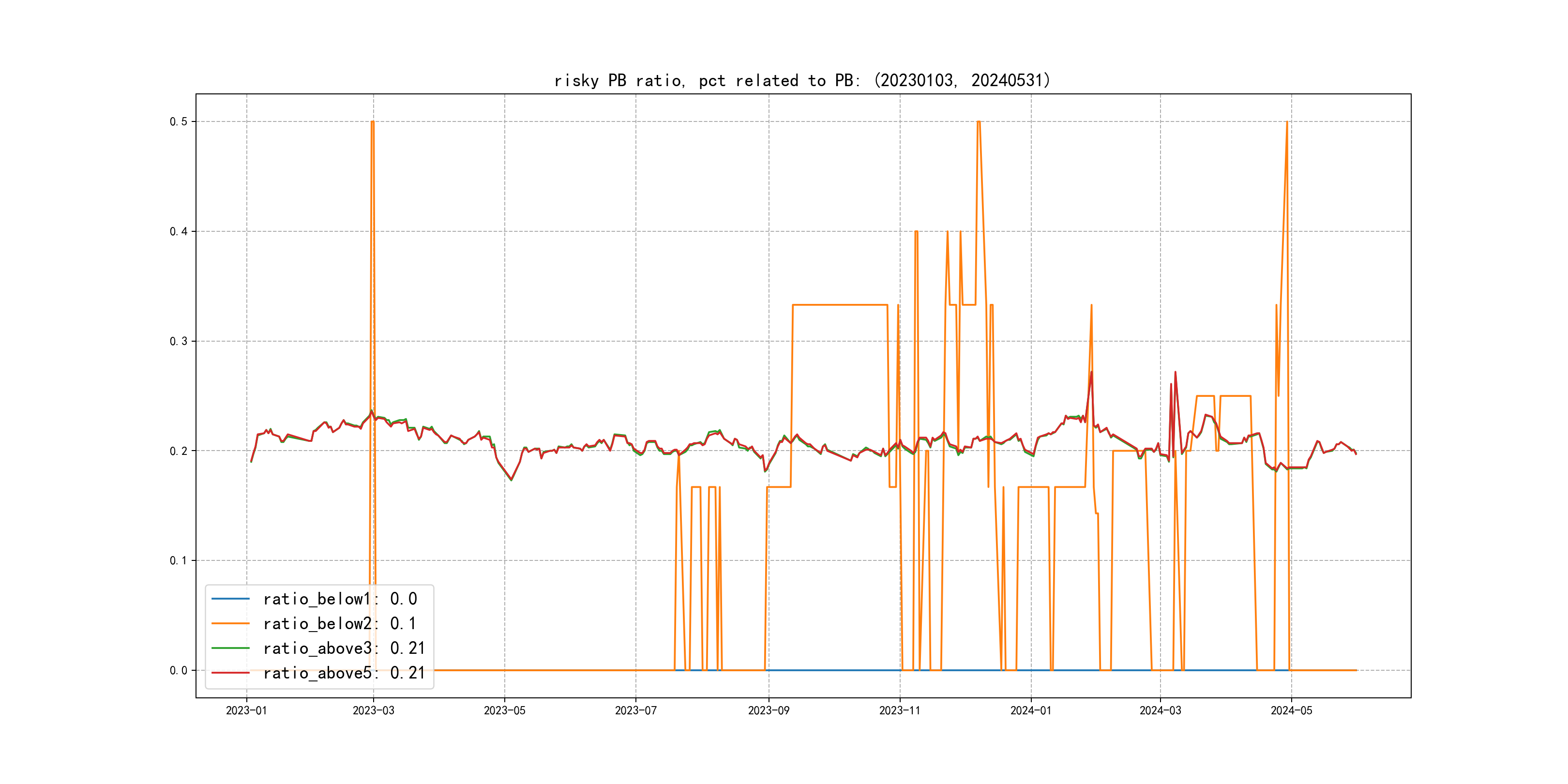This screenshot has width=1568, height=784.
Task: Select the 'ratio_above3: 0.21' legend label
Action: coord(344,648)
